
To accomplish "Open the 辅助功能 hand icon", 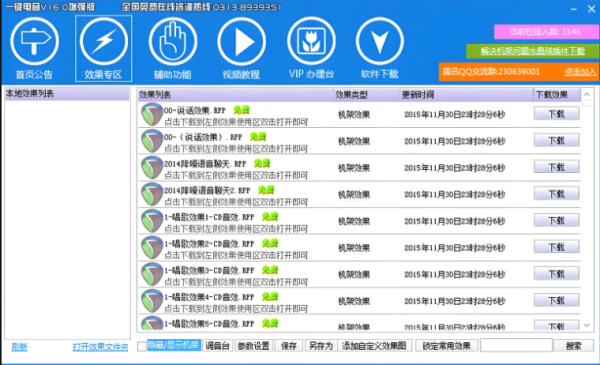I will (x=173, y=41).
